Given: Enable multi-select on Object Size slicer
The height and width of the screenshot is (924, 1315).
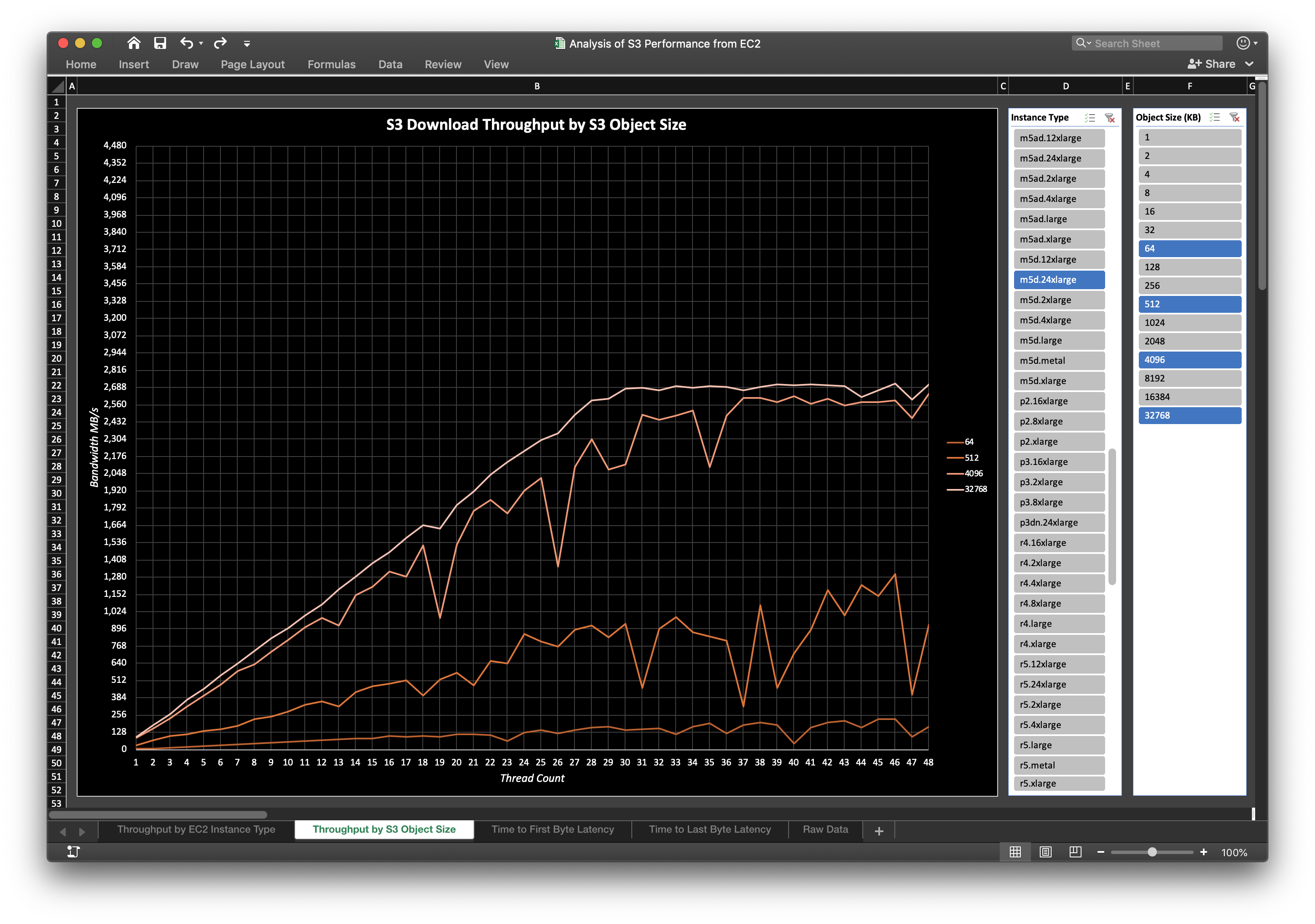Looking at the screenshot, I should point(1214,118).
